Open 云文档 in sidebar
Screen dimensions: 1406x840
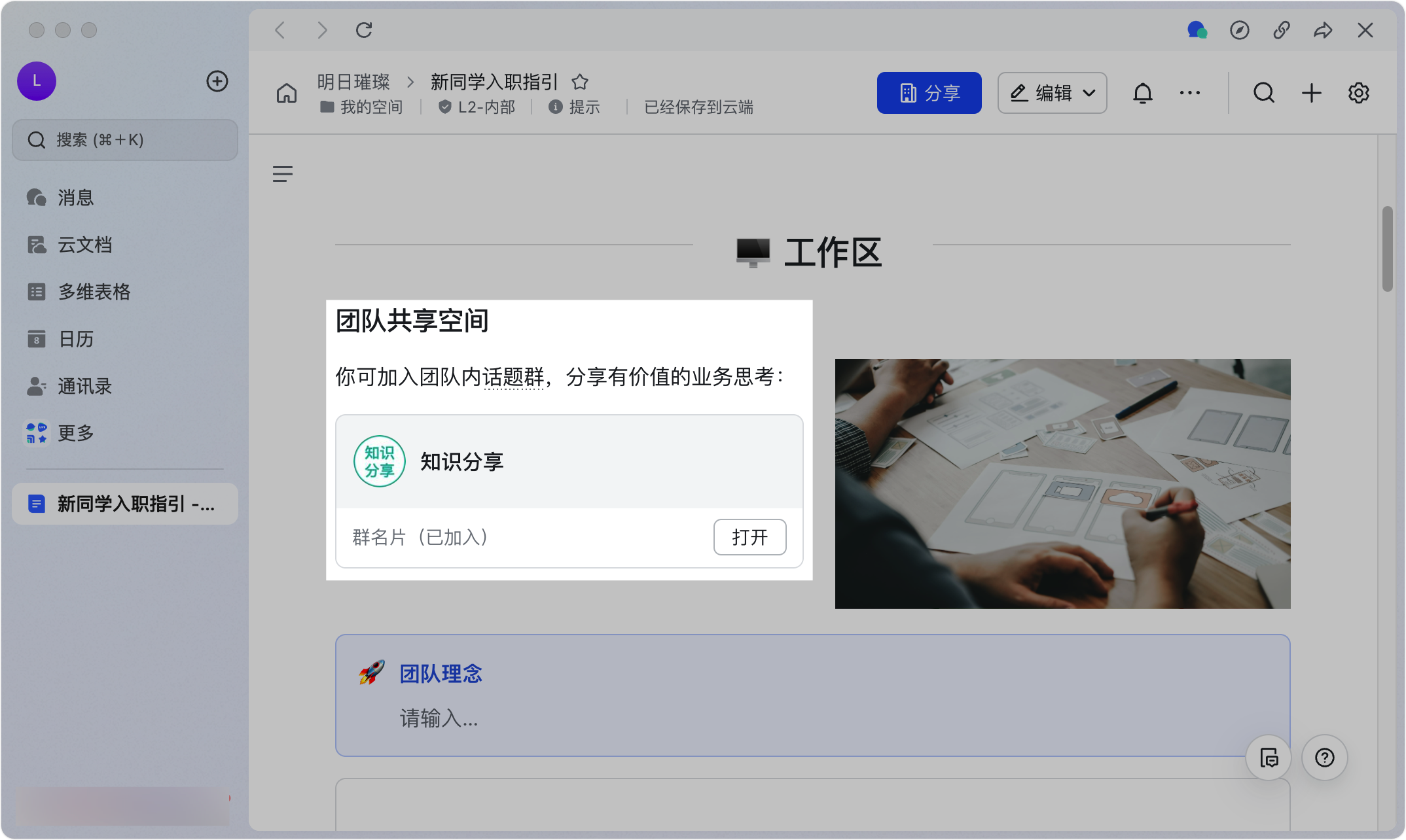click(124, 245)
